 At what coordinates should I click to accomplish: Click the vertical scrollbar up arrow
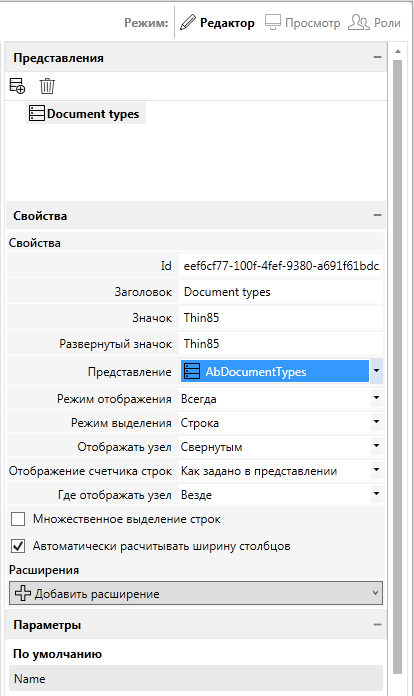tap(398, 51)
